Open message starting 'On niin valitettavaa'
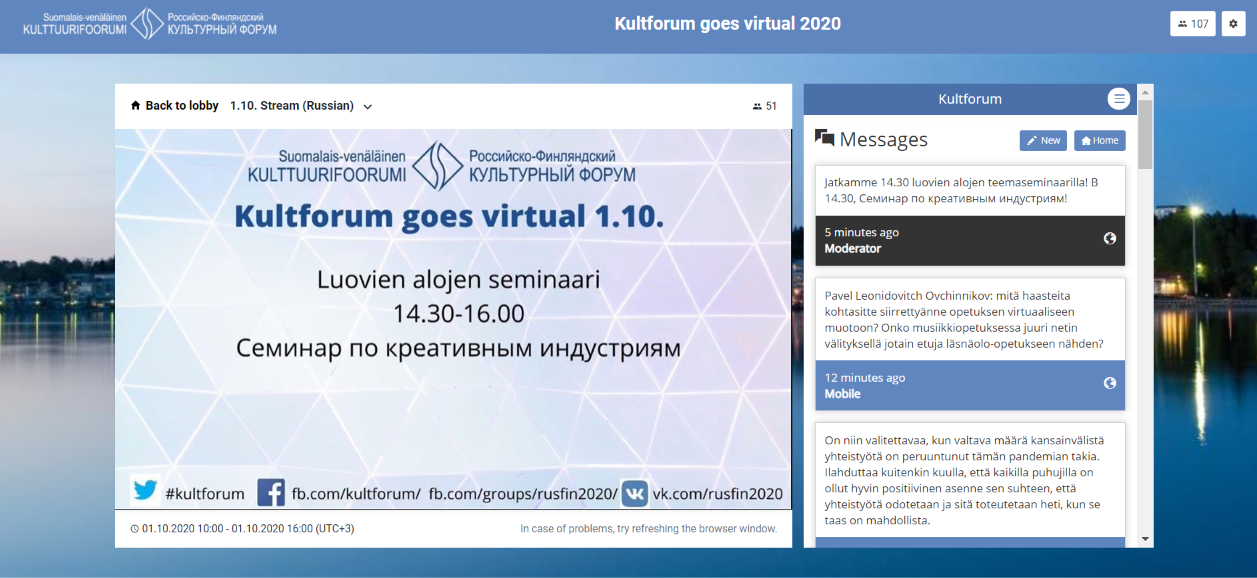 point(970,480)
